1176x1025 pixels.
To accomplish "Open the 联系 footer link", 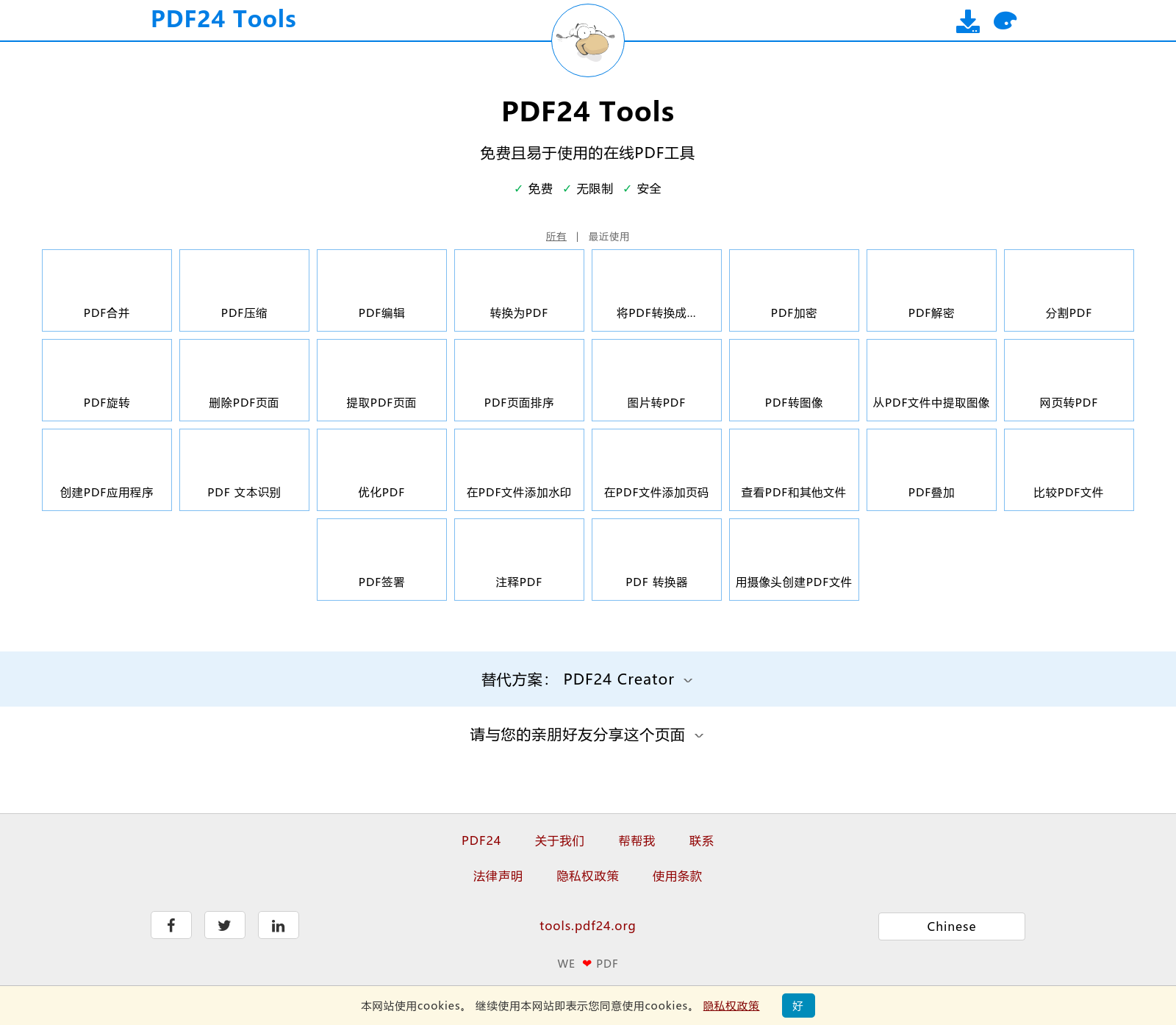I will (701, 840).
